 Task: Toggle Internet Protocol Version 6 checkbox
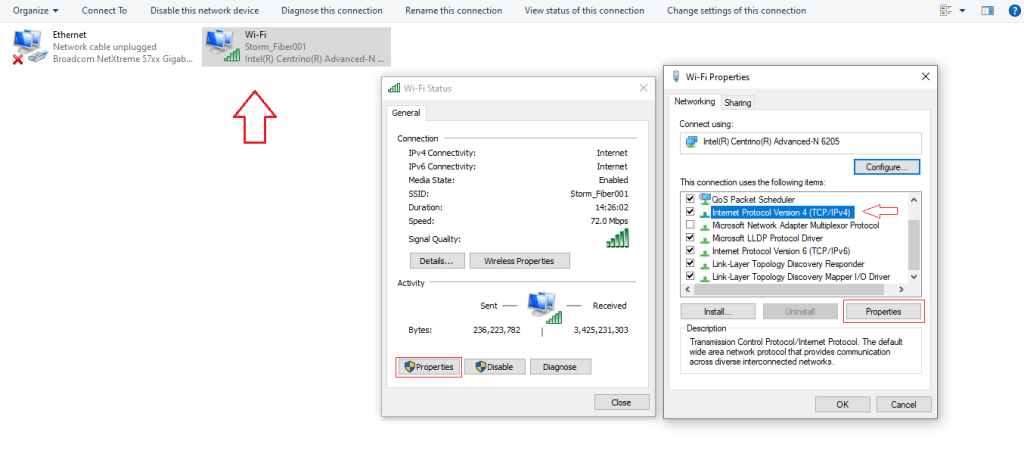coord(690,251)
